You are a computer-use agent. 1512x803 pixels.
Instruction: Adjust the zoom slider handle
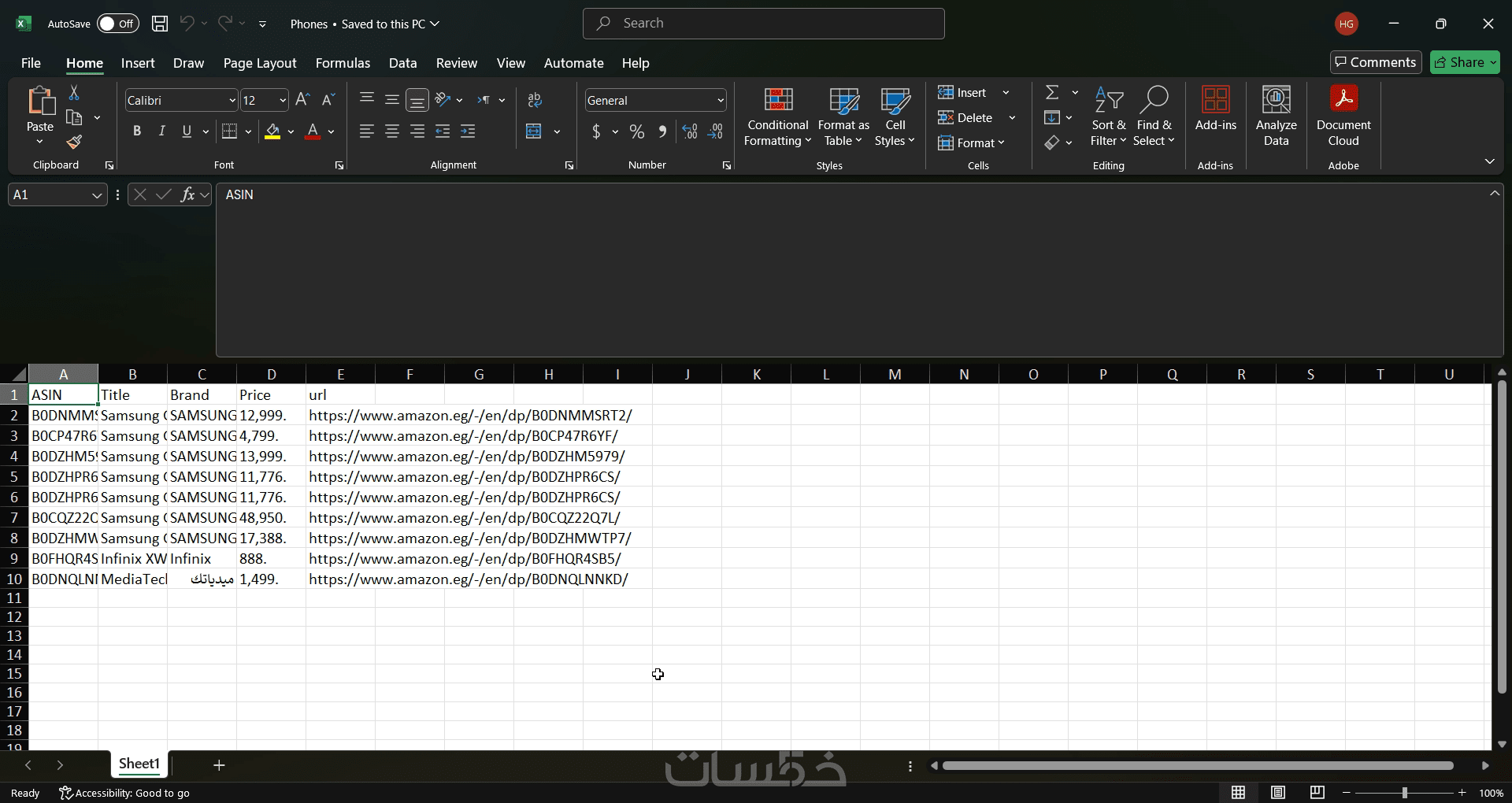(x=1404, y=793)
